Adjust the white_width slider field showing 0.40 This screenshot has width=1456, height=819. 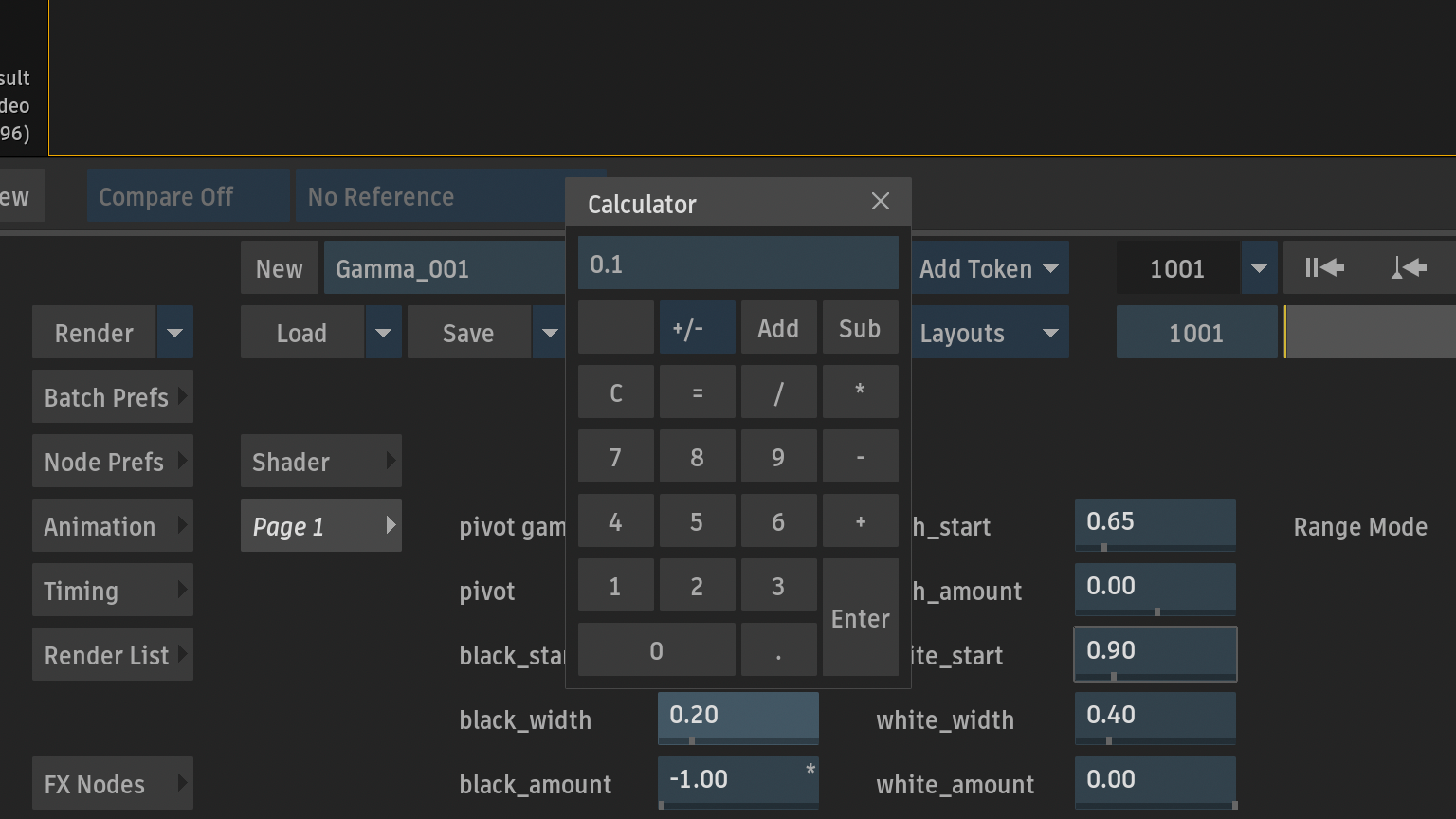1156,718
